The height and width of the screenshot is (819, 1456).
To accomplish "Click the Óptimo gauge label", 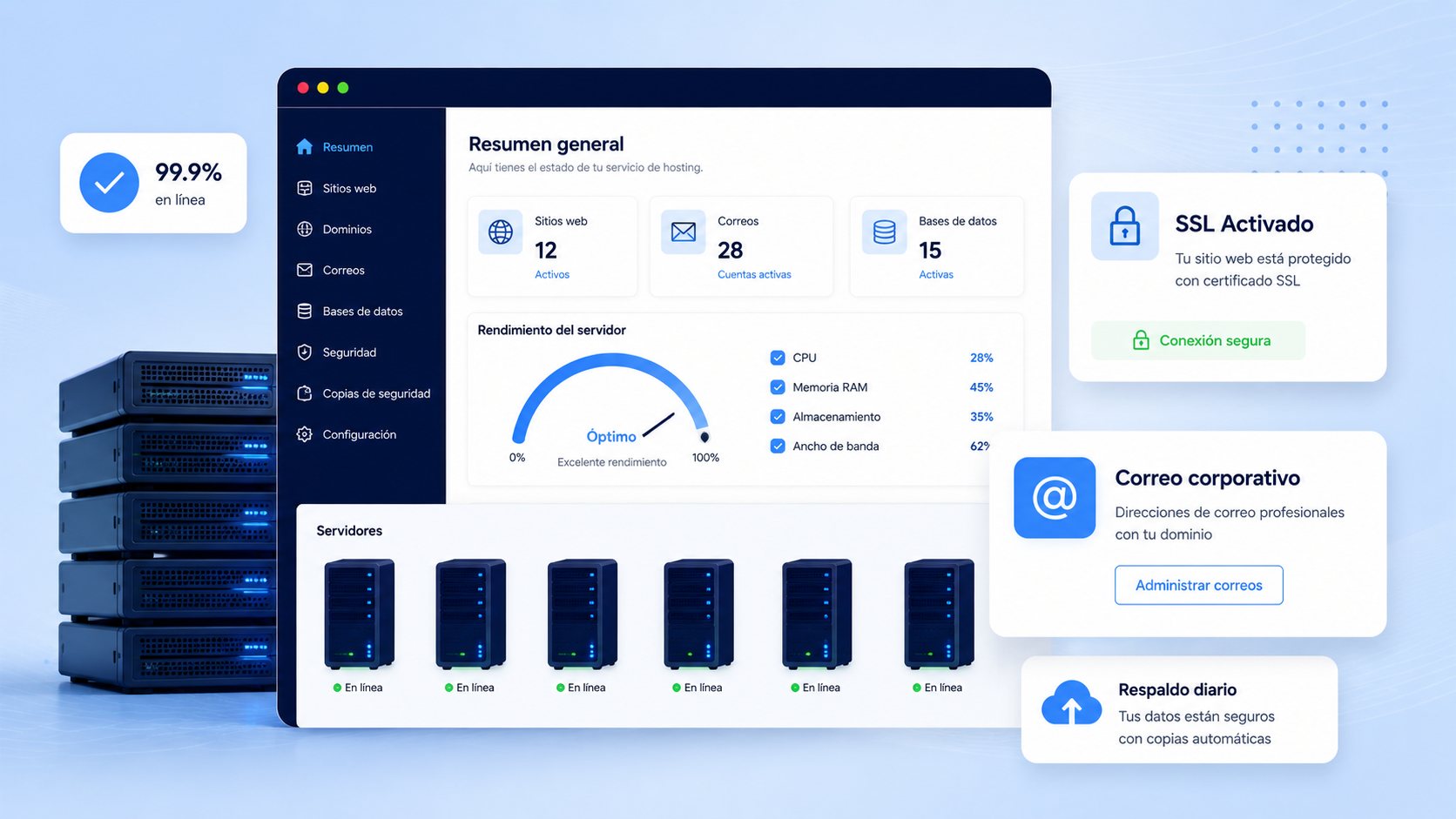I will (611, 436).
